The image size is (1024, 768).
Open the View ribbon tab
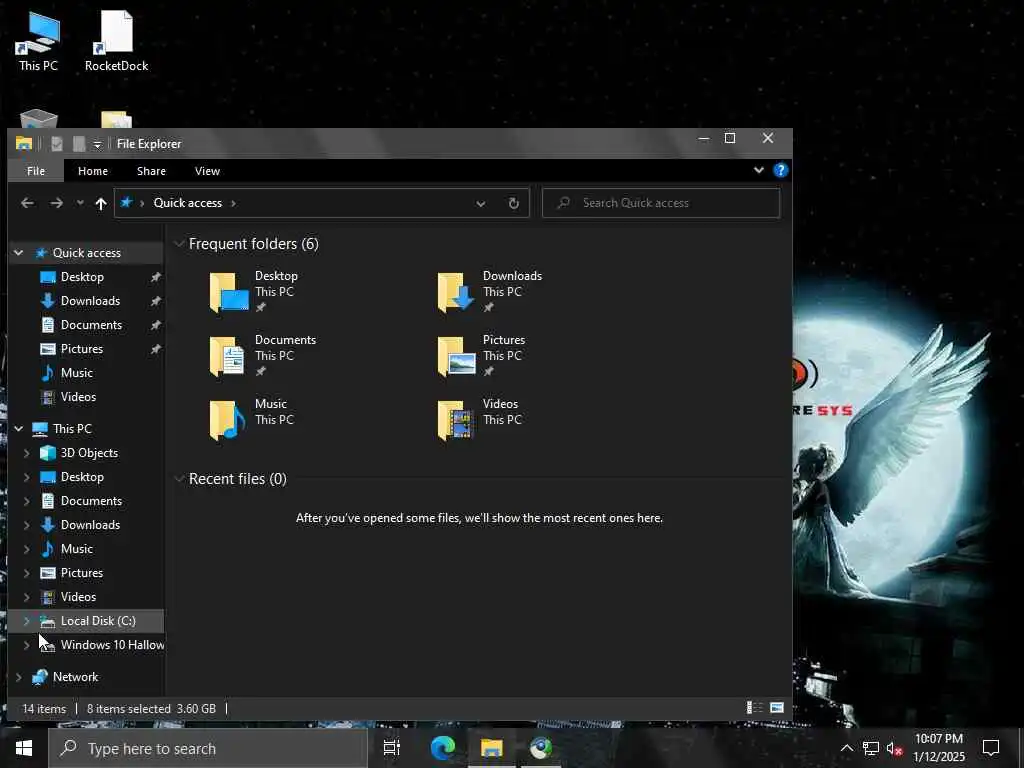click(207, 171)
